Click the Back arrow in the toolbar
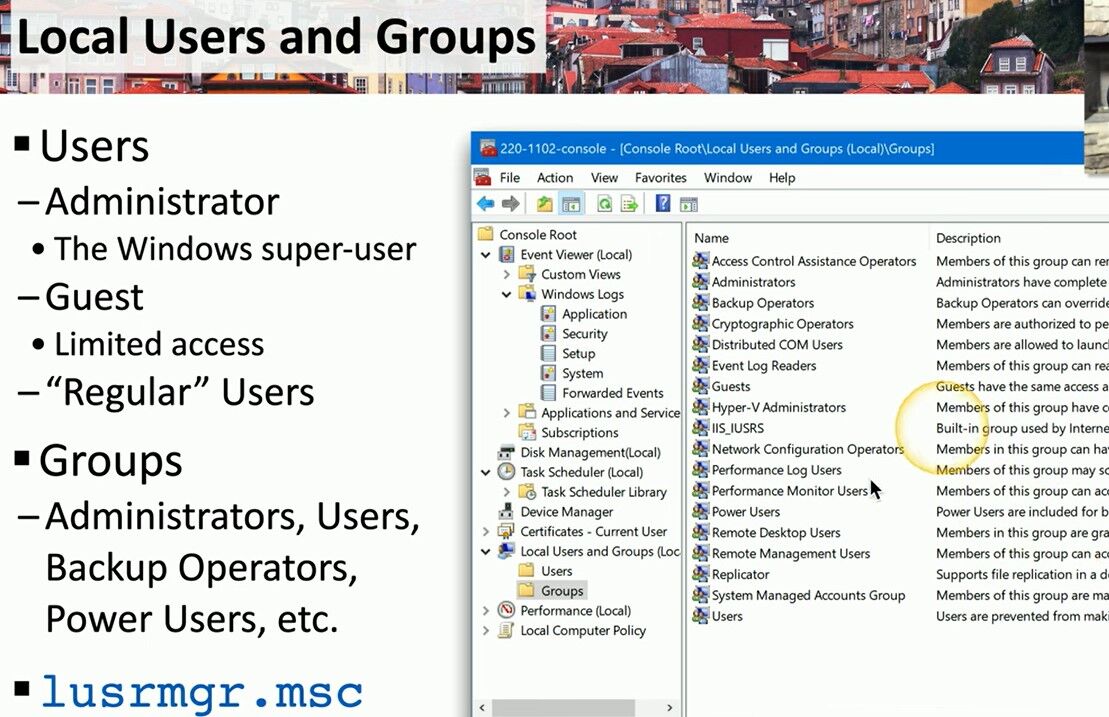Screen dimensions: 1109x717 [x=485, y=204]
